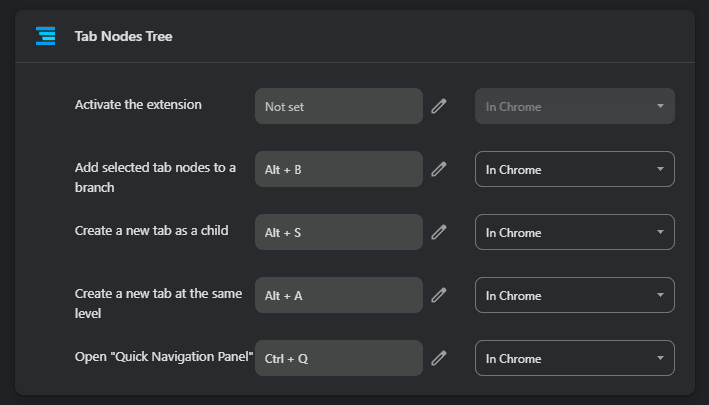Edit shortcut for Activate the extension

pyautogui.click(x=438, y=106)
